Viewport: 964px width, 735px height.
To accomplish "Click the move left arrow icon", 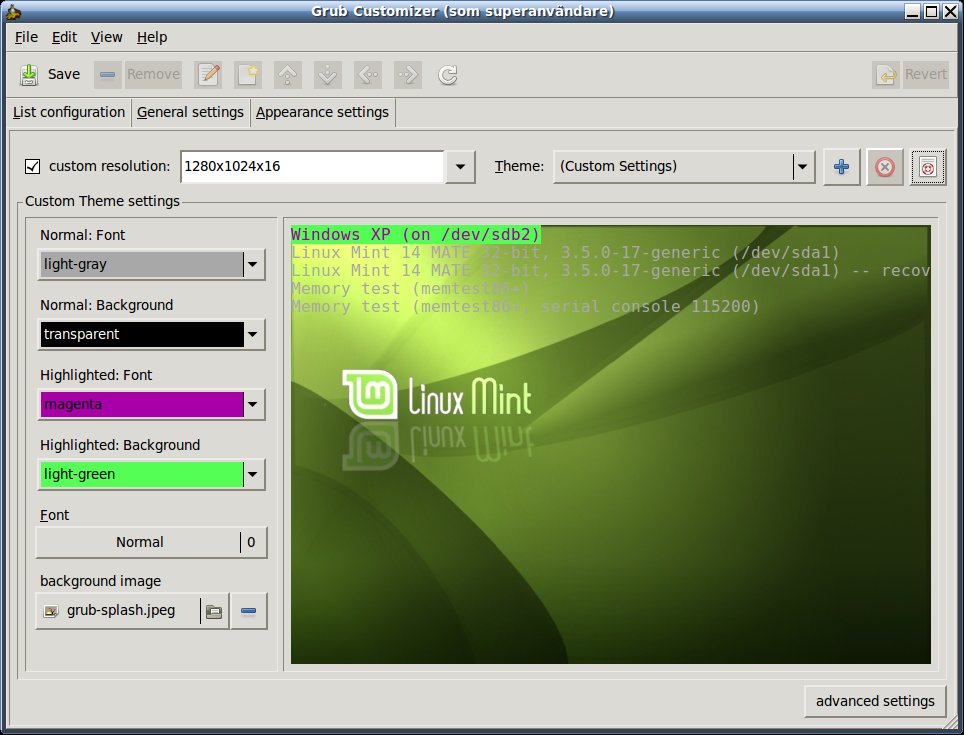I will (368, 75).
